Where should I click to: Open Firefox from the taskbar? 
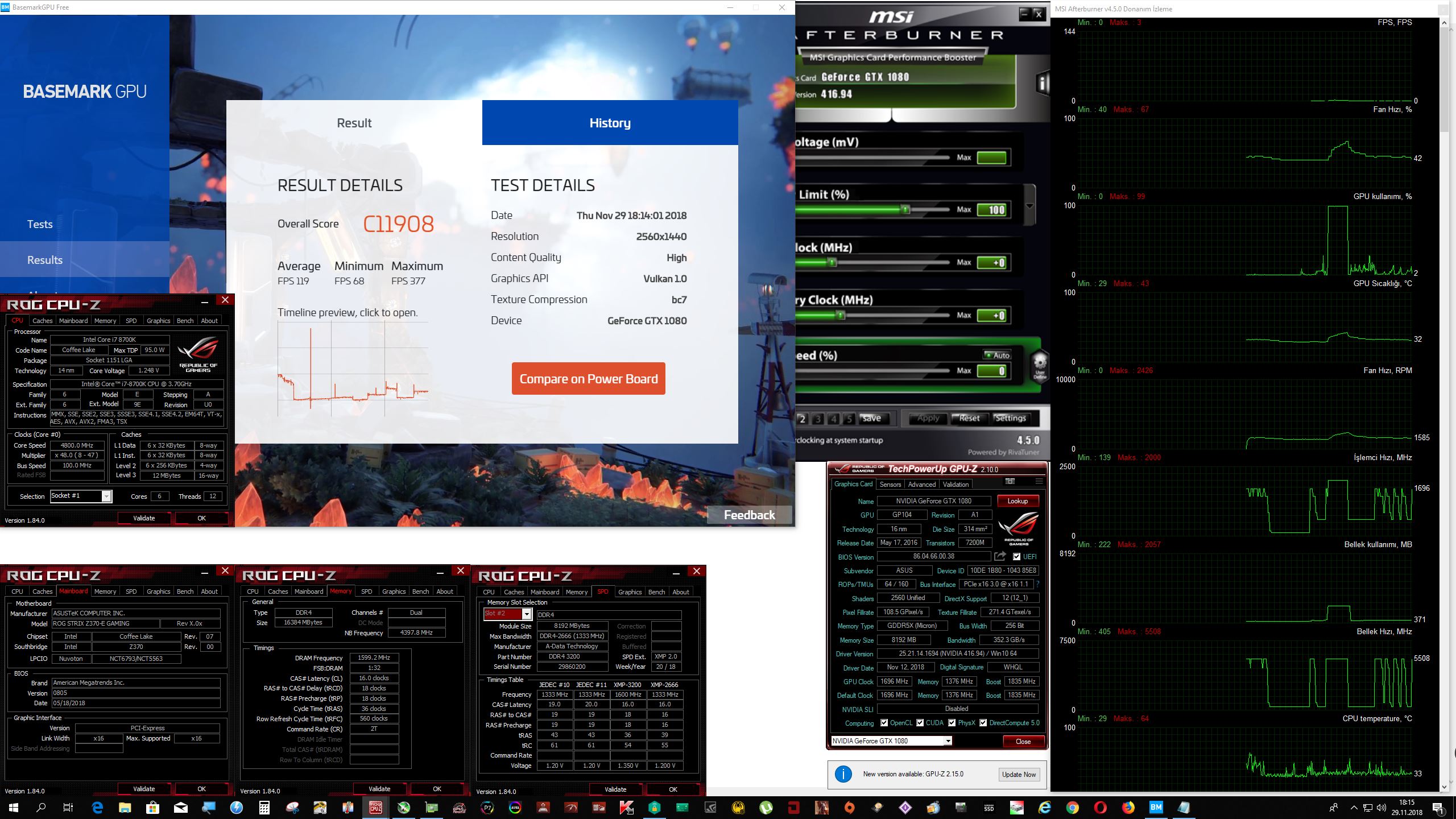tap(1128, 807)
